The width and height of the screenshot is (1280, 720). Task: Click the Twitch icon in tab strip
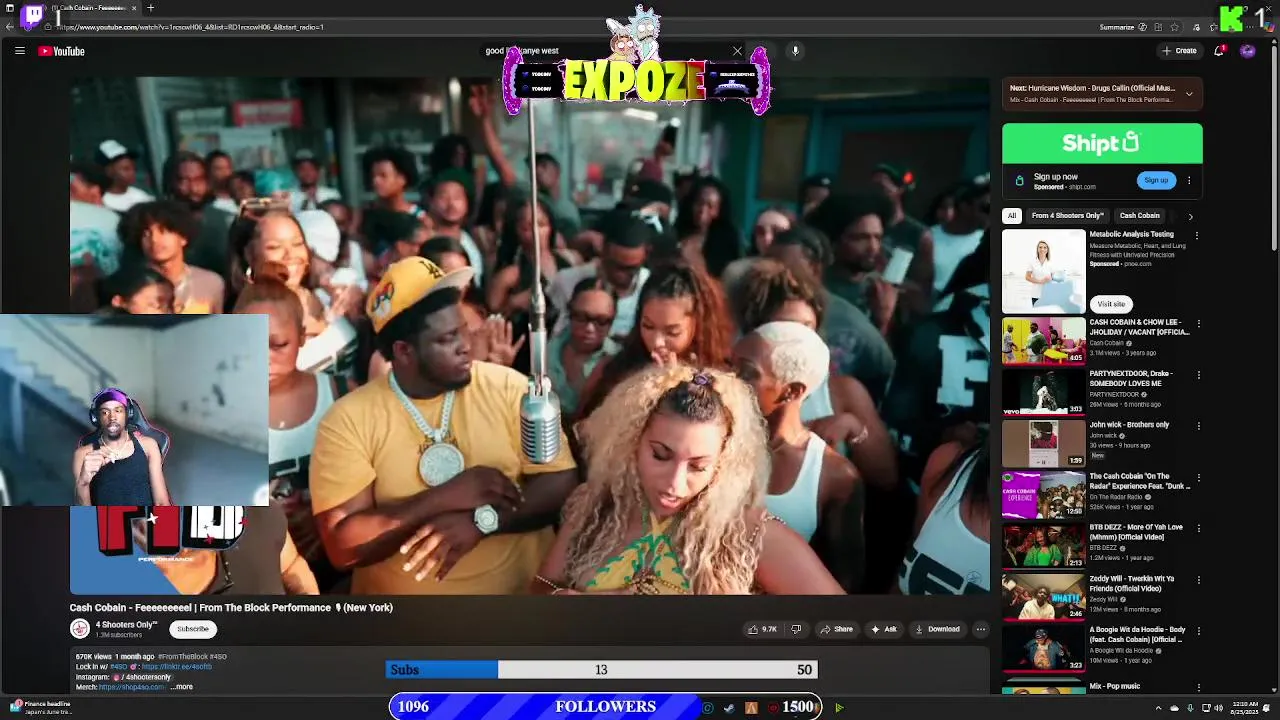(x=33, y=14)
